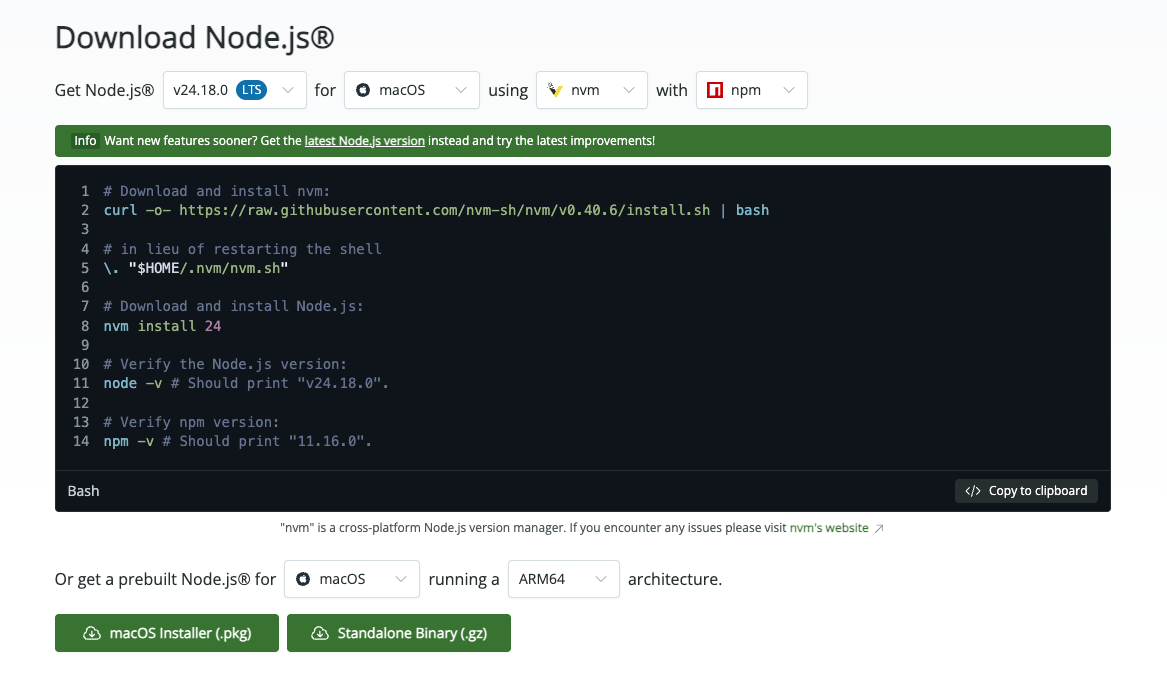This screenshot has height=676, width=1167.
Task: Click the '# in lieu of restarting the shell' comment
Action: point(243,249)
